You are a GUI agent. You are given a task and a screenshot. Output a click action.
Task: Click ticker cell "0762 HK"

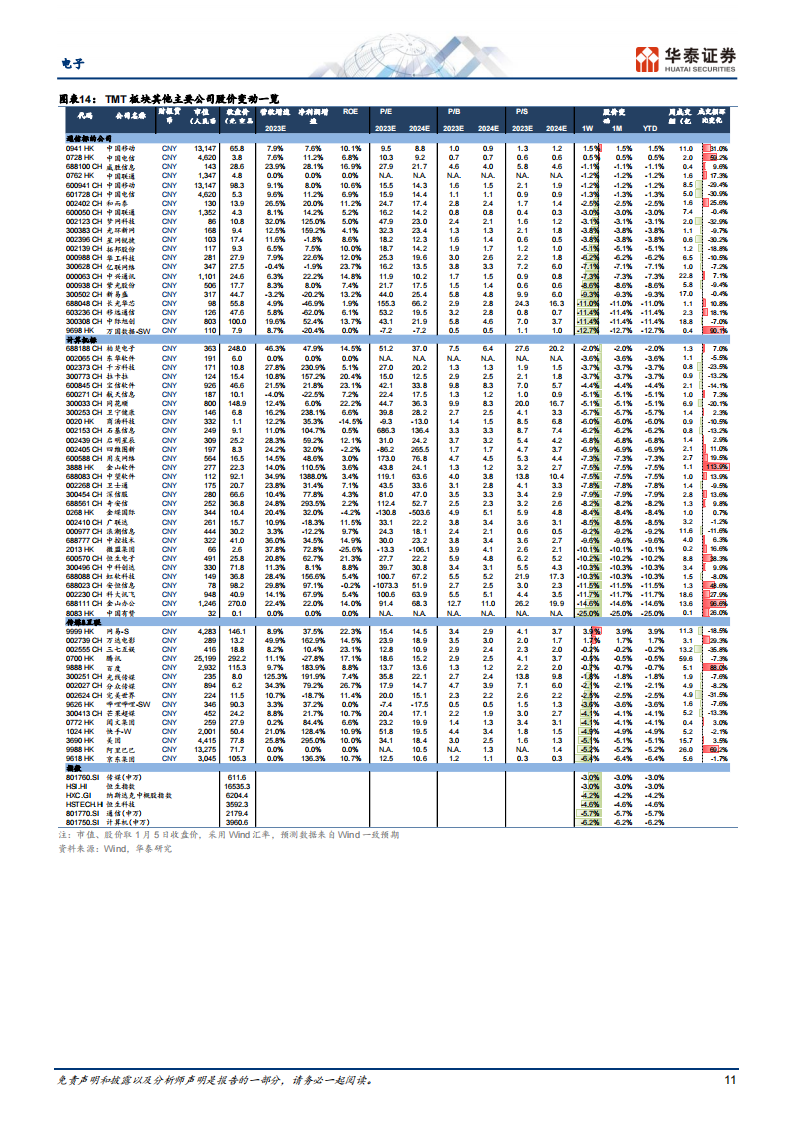79,175
